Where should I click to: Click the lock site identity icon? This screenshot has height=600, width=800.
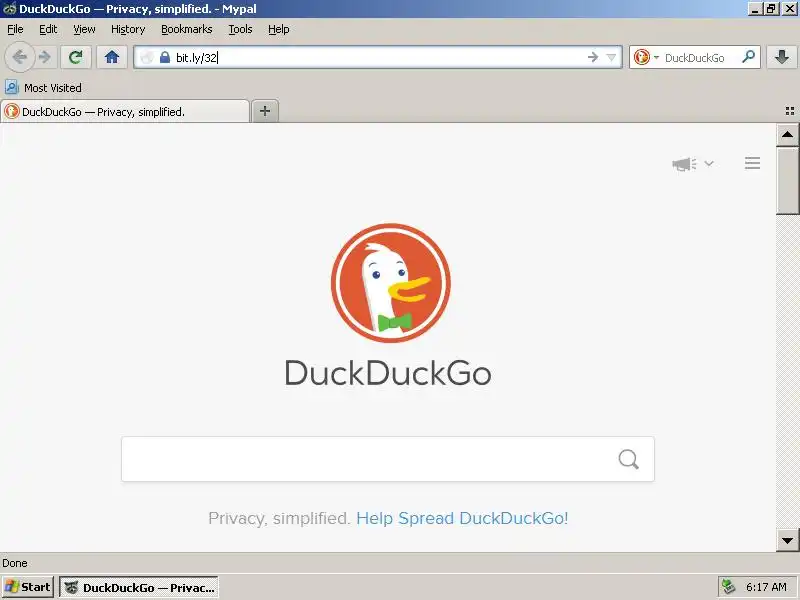pos(164,57)
